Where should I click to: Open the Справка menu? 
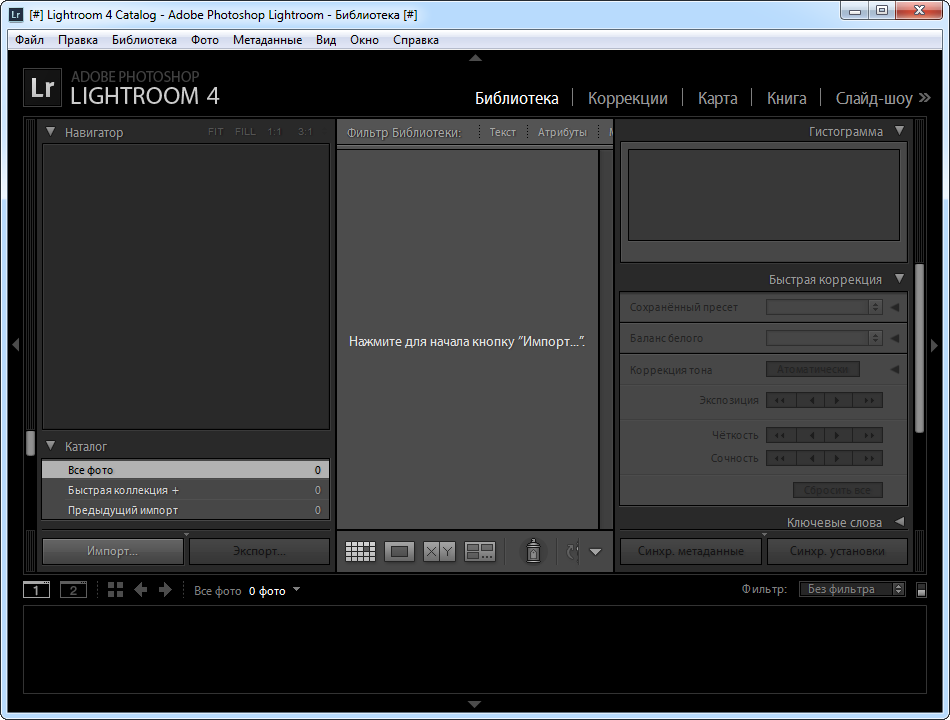[x=416, y=40]
